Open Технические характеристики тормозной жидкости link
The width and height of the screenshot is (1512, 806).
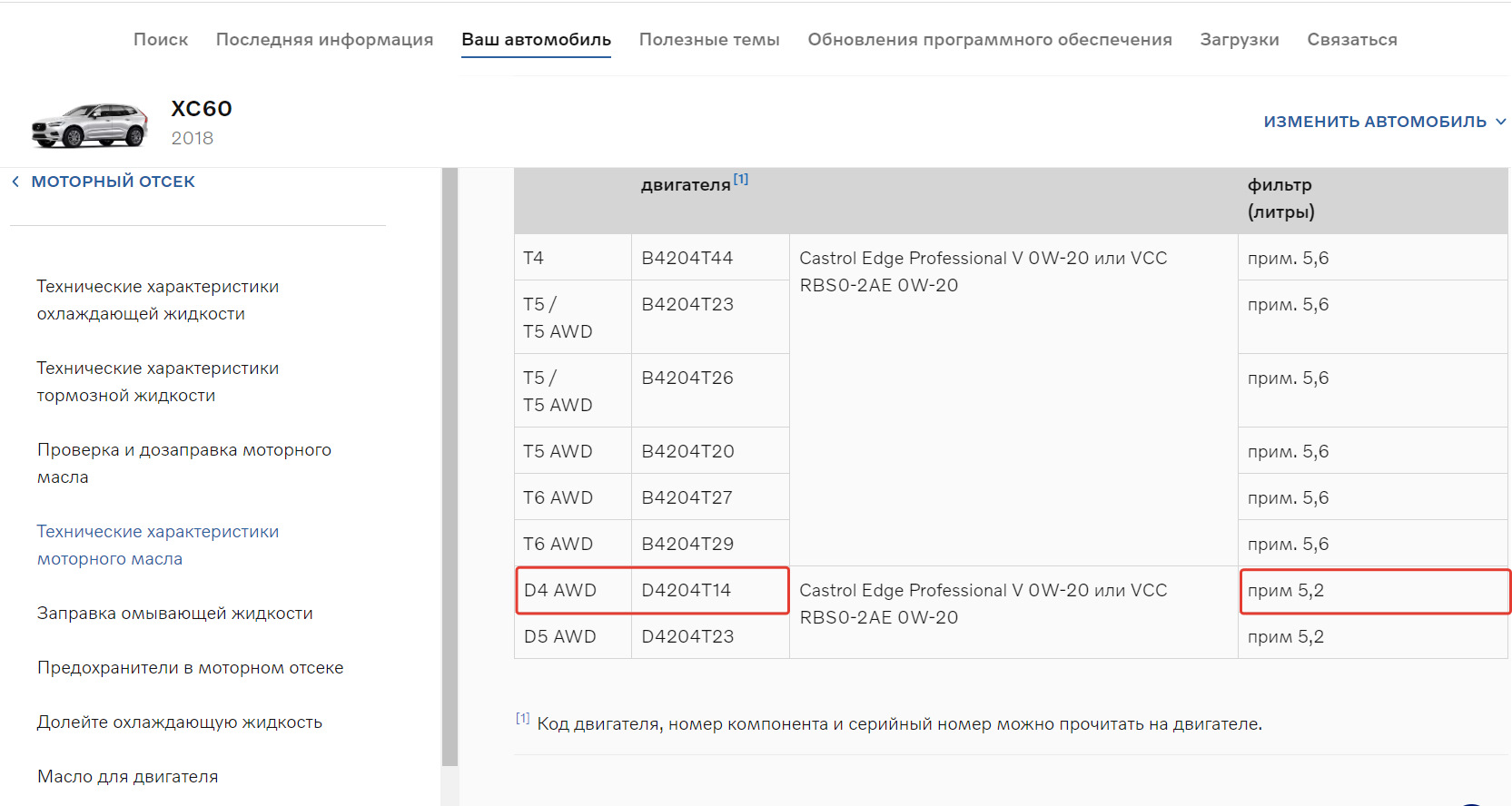coord(157,382)
